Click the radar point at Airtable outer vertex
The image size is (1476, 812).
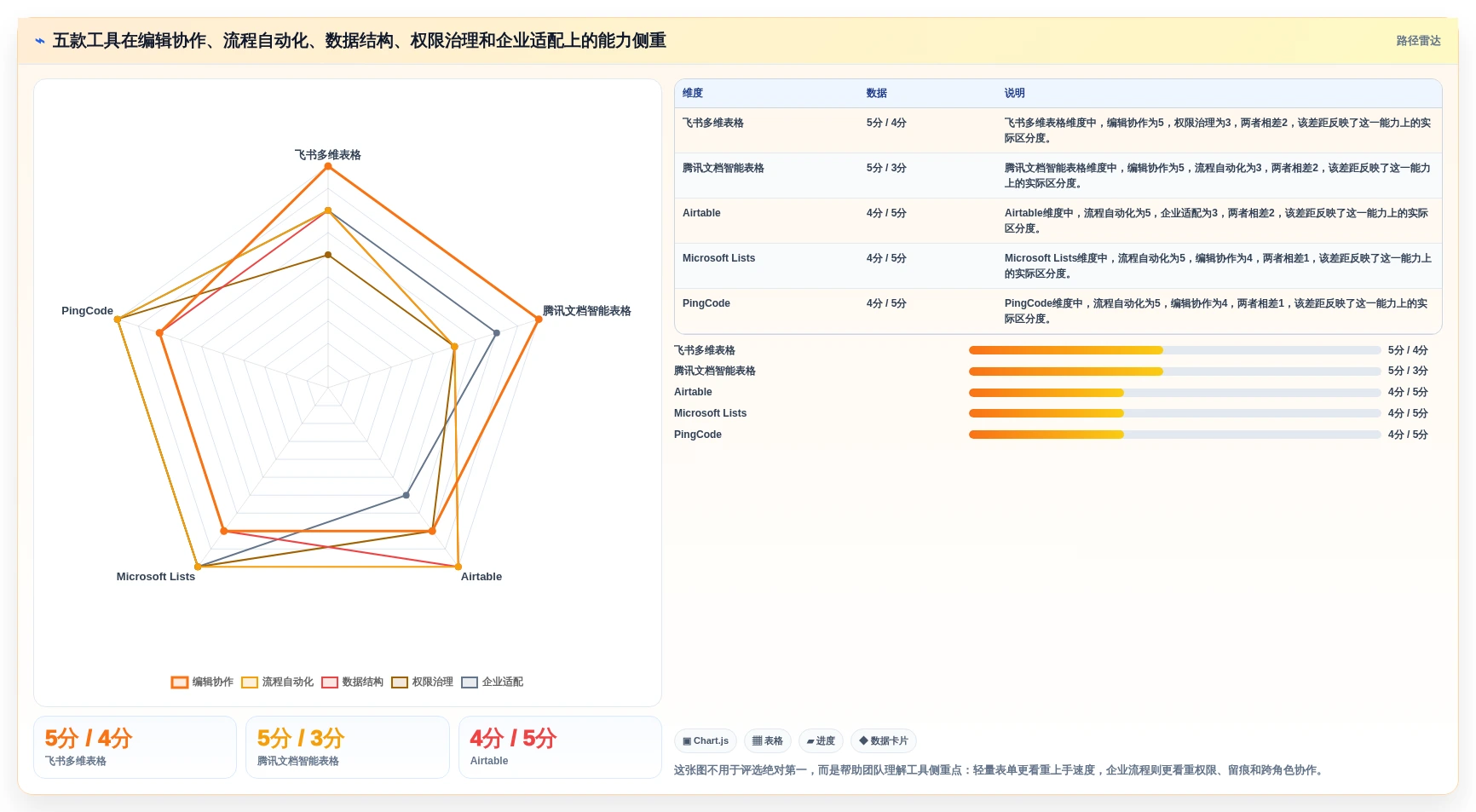(x=458, y=567)
